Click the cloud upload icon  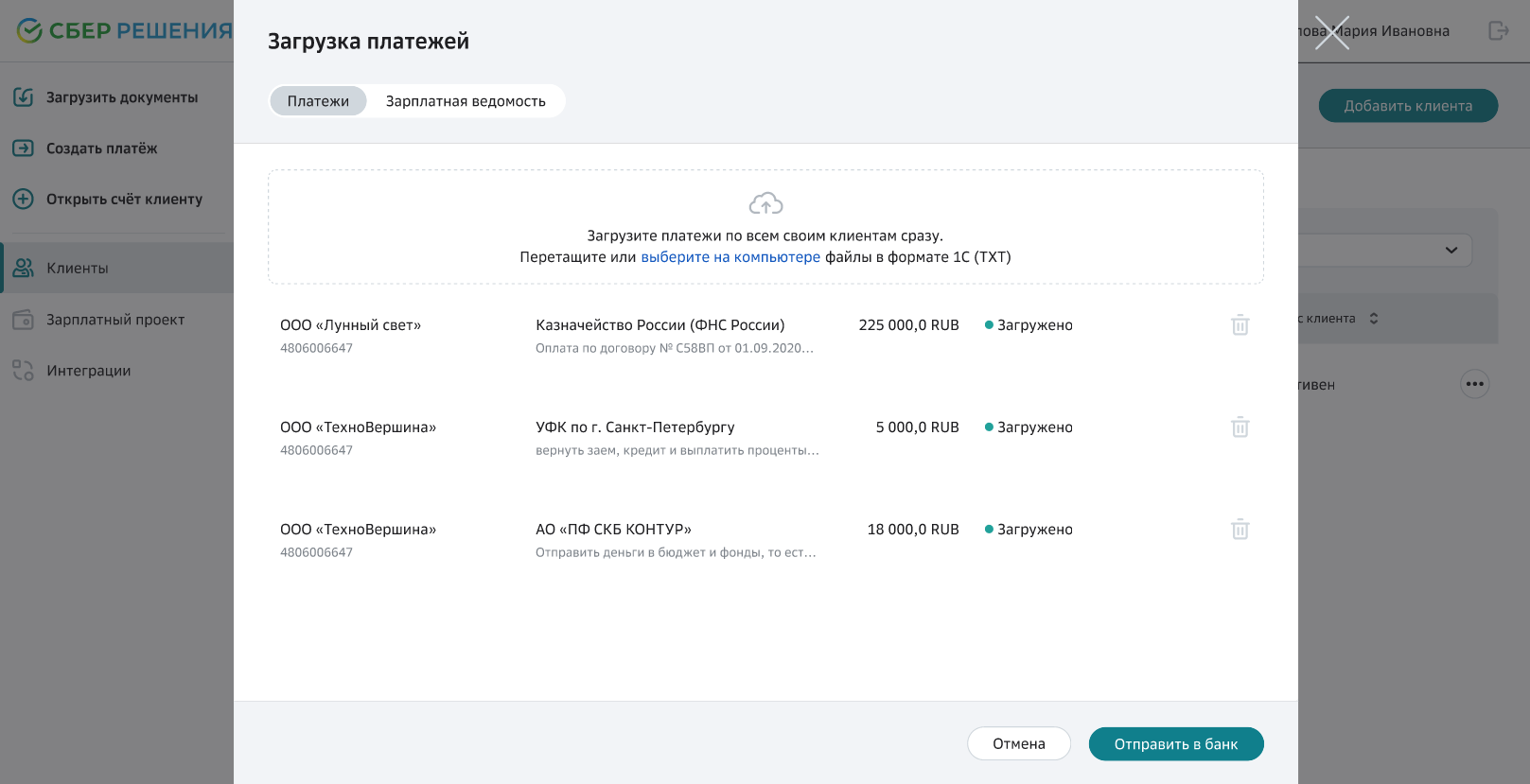[x=765, y=203]
